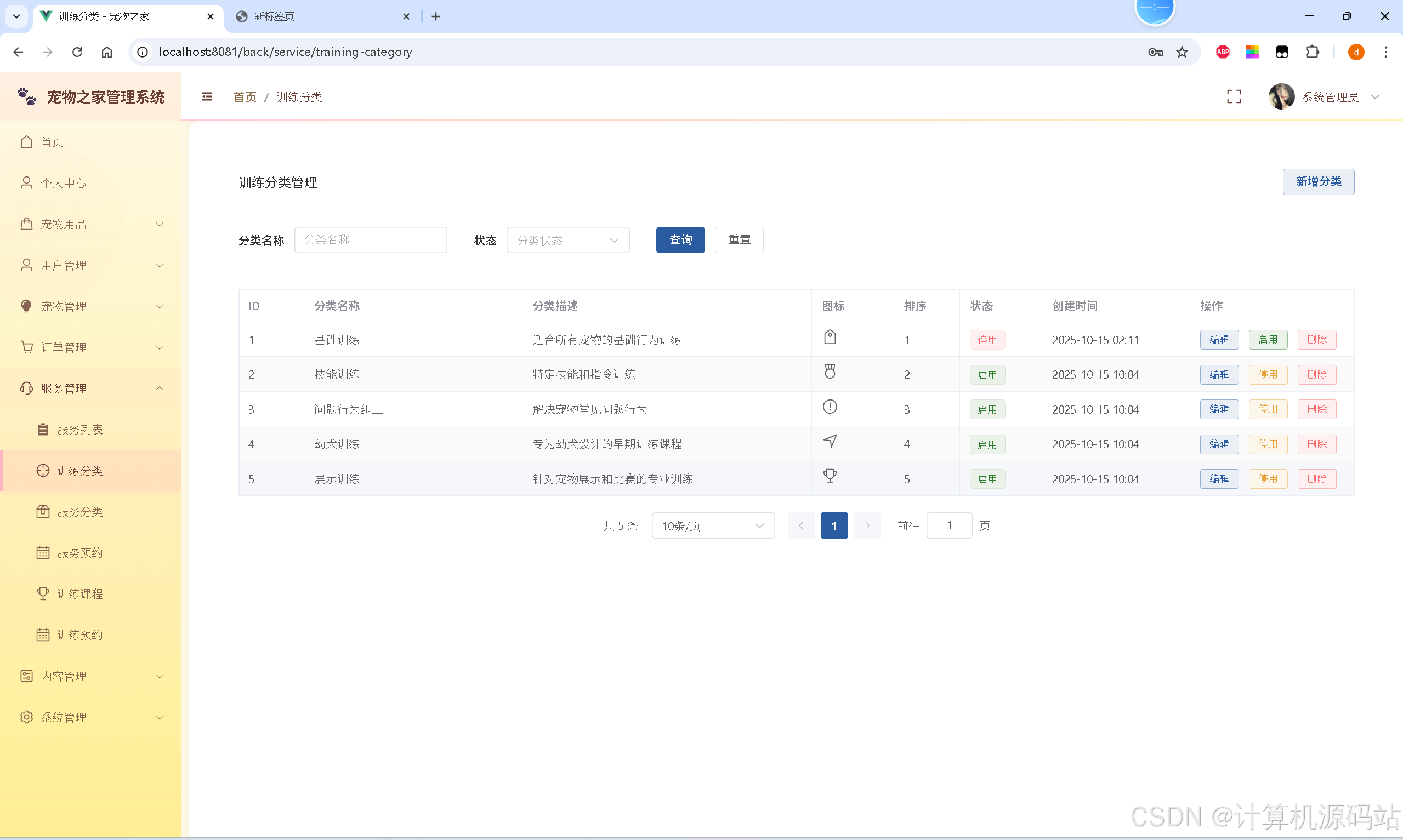This screenshot has width=1403, height=840.
Task: Go back using browser back arrow
Action: [x=18, y=52]
